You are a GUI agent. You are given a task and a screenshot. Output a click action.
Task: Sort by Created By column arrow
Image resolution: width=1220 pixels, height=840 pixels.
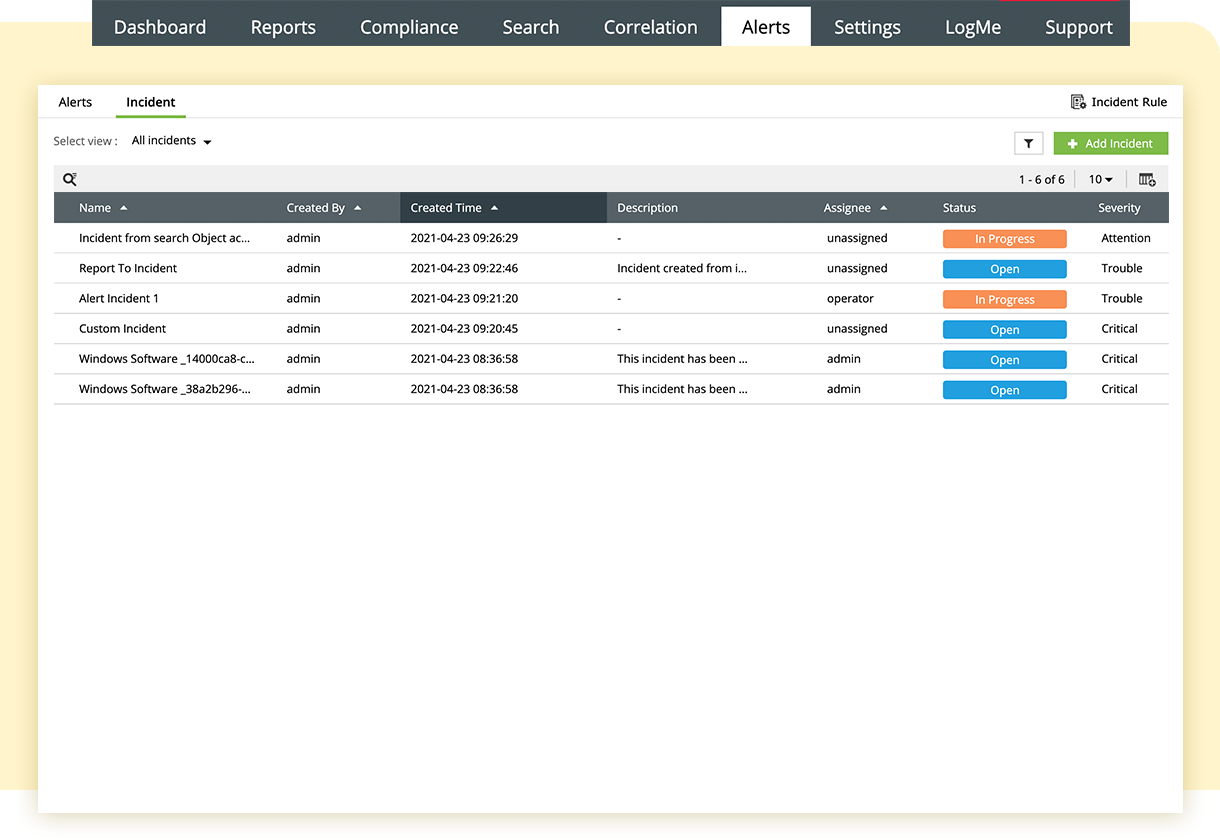pos(358,208)
